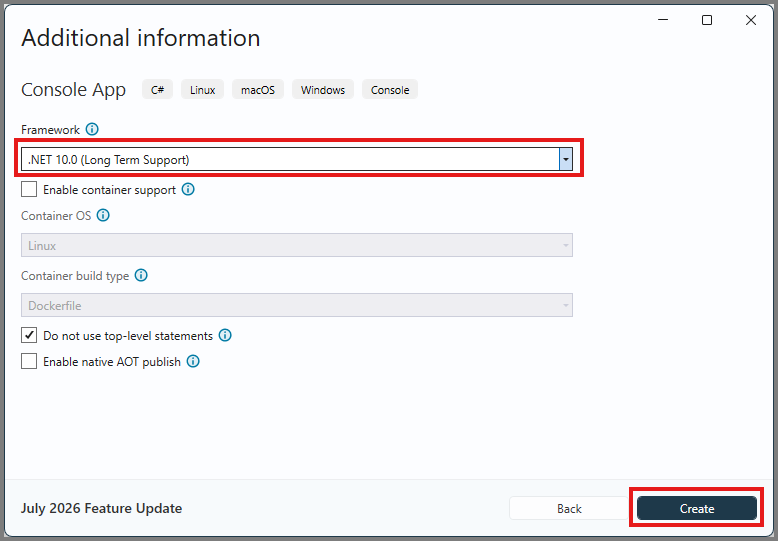Expand the Framework dropdown arrow

(x=566, y=159)
